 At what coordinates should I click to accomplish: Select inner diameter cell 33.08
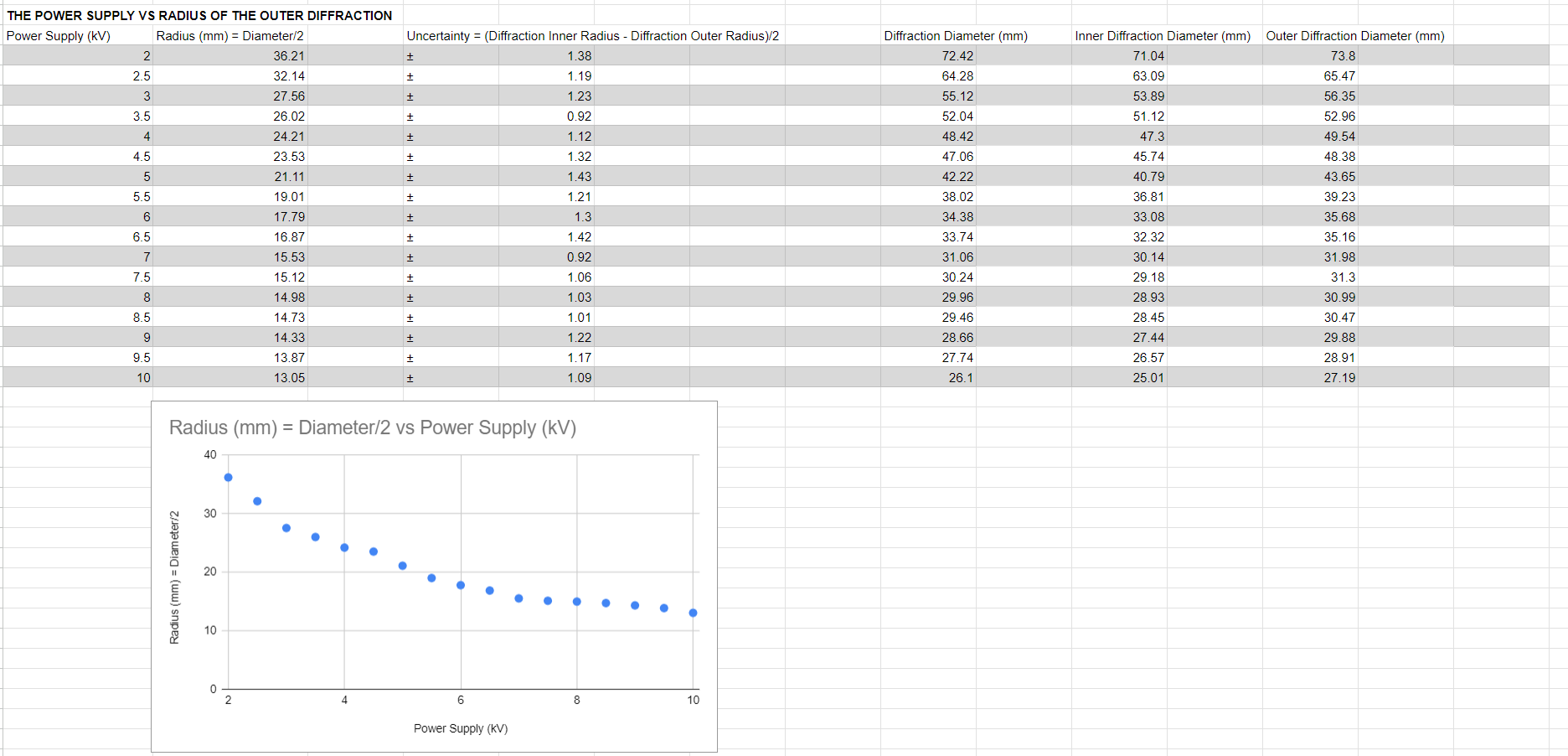pos(1148,216)
